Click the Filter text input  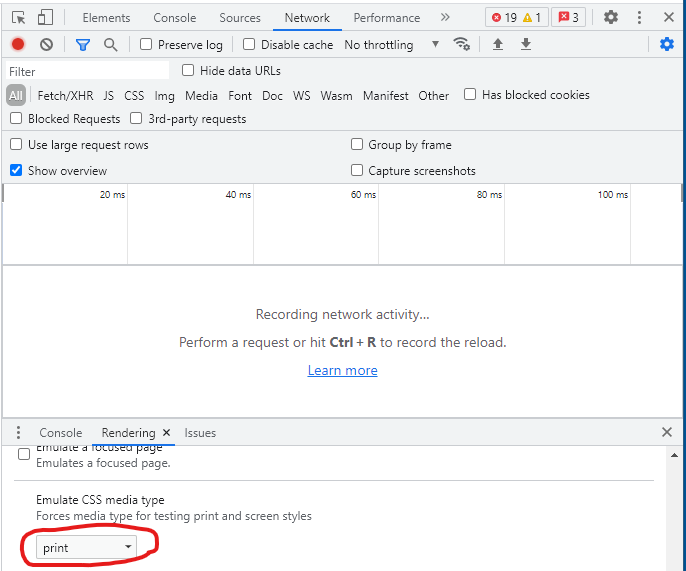tap(88, 71)
